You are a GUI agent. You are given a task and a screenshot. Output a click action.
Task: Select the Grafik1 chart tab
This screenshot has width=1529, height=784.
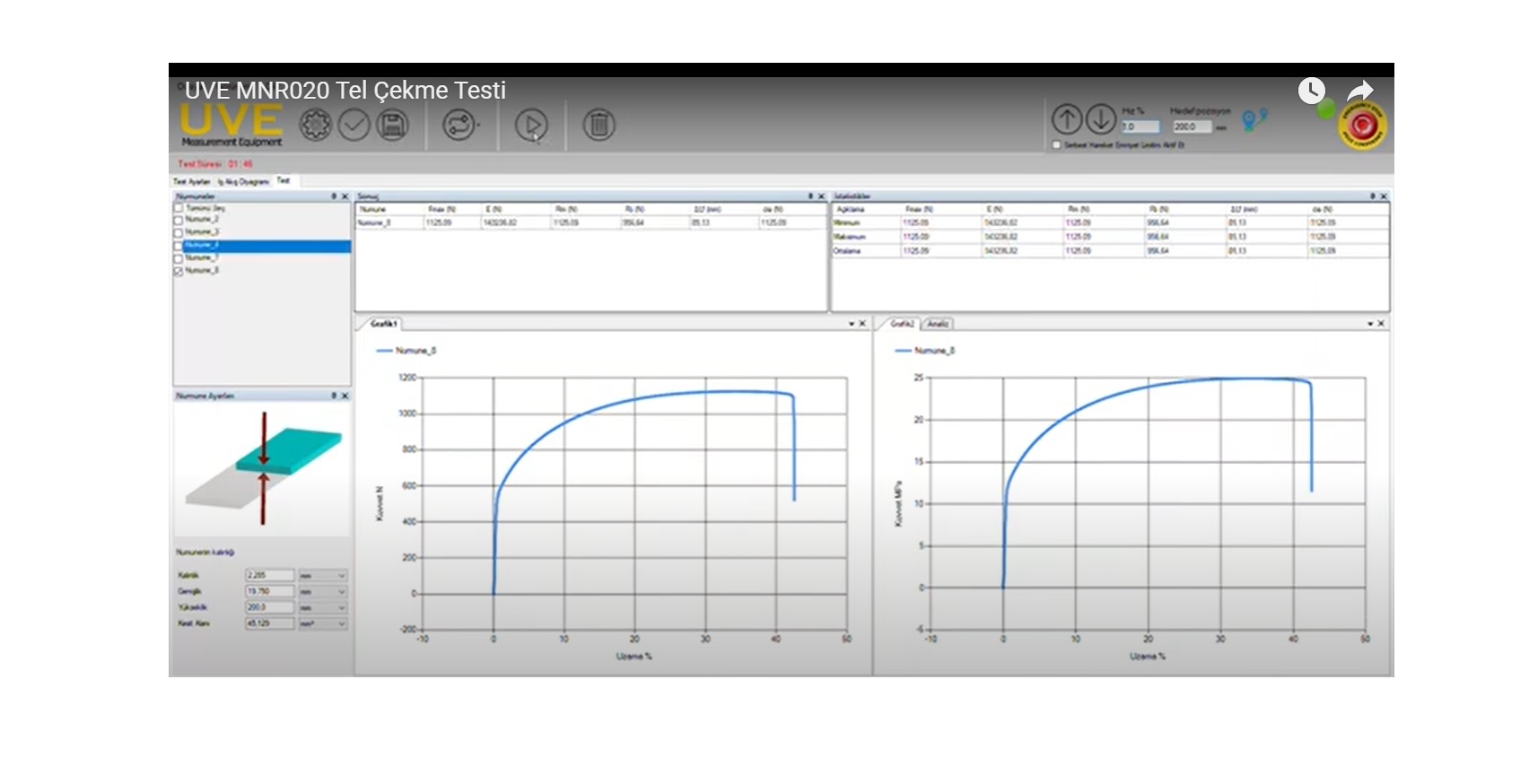tap(383, 323)
